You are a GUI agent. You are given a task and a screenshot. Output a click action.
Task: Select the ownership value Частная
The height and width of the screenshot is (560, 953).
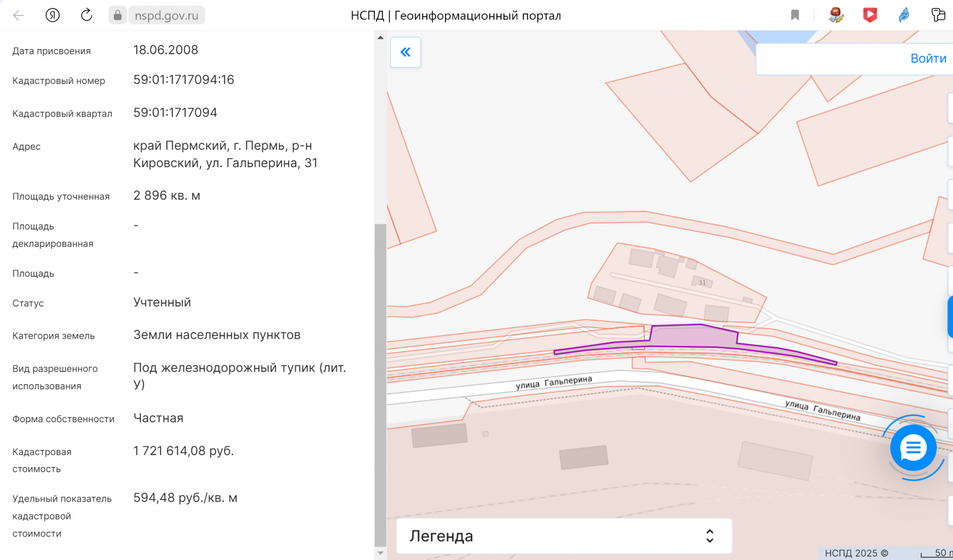(x=158, y=418)
